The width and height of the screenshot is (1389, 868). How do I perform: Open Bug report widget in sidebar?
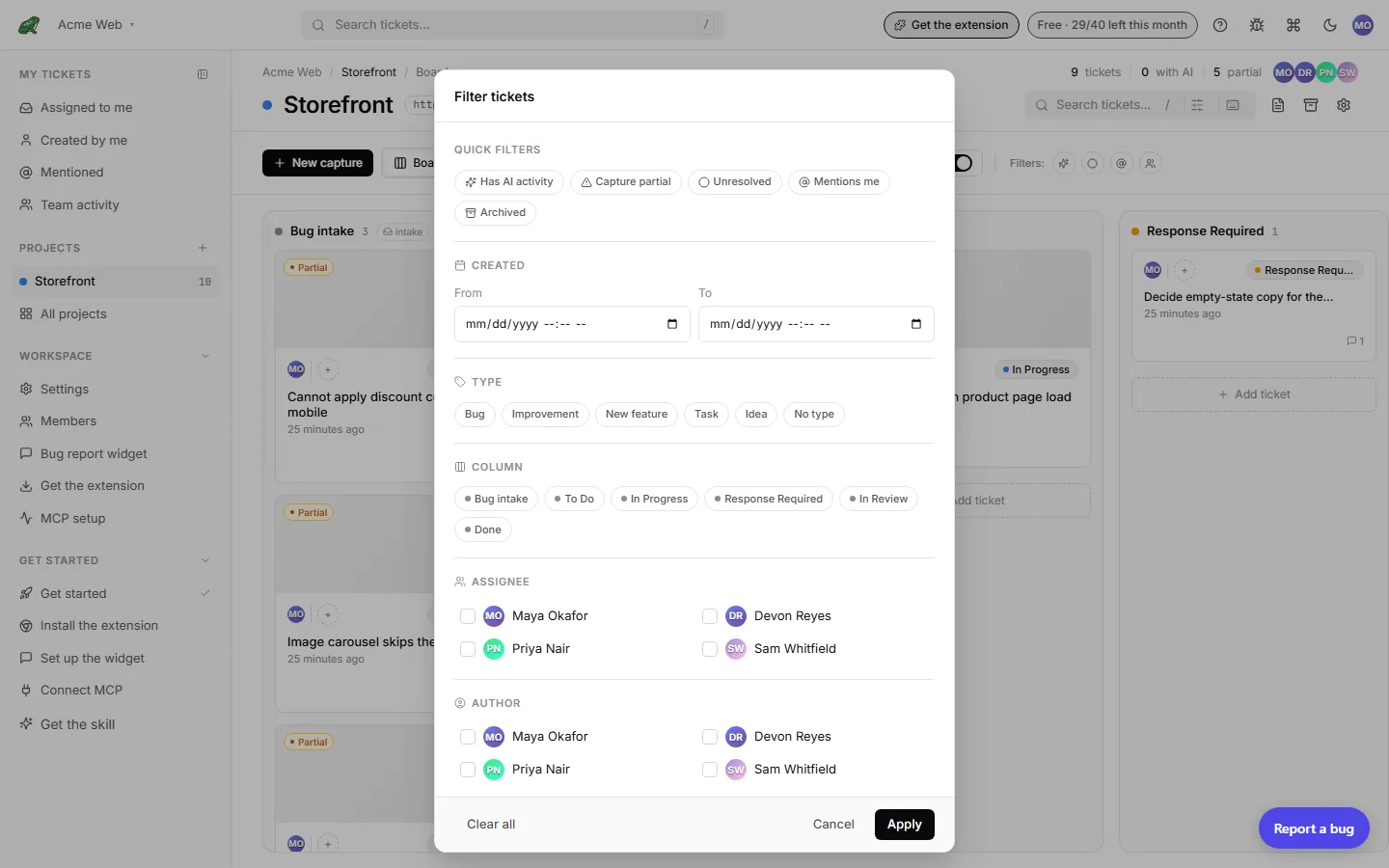(116, 454)
